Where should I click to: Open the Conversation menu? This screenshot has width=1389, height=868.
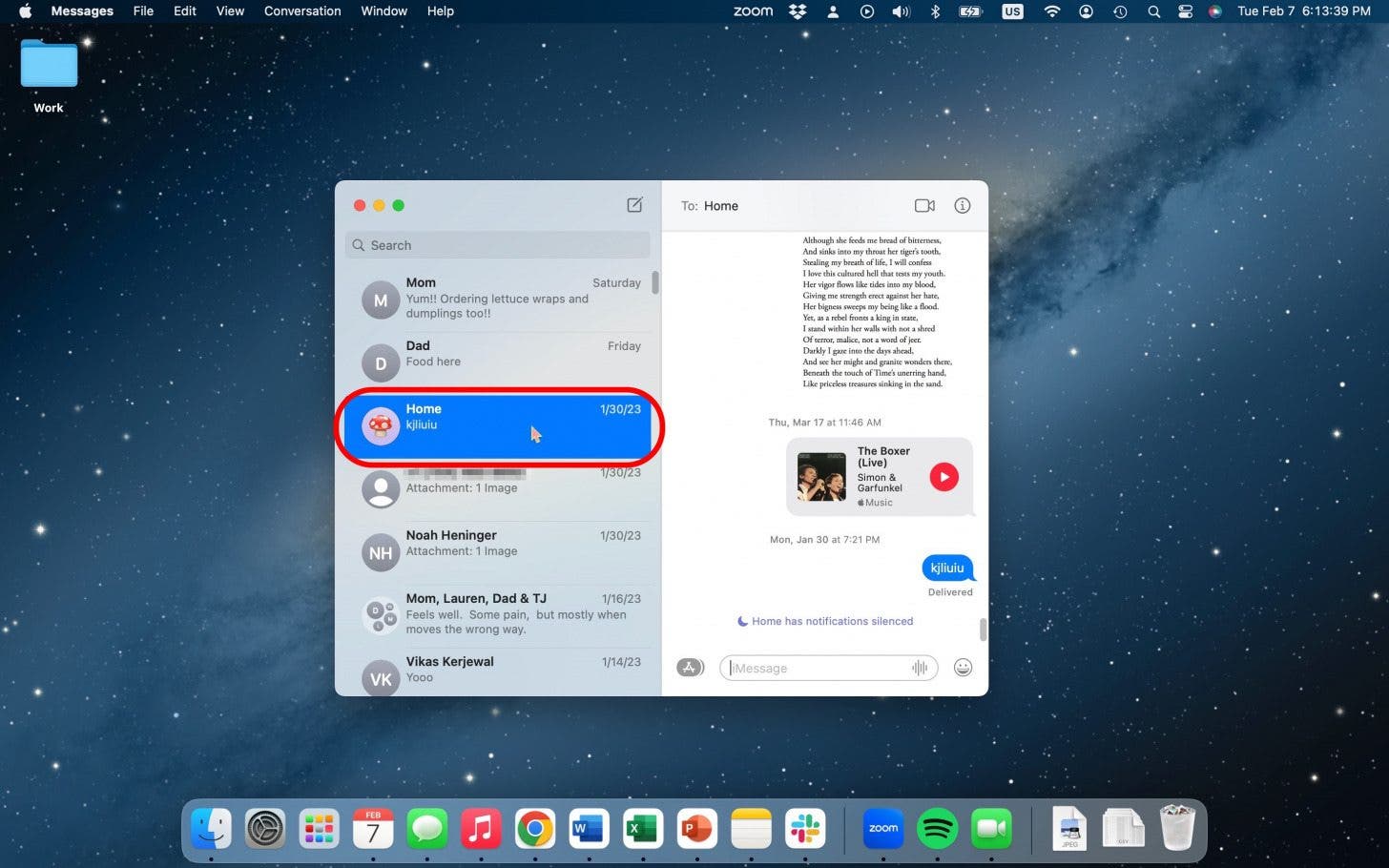302,11
